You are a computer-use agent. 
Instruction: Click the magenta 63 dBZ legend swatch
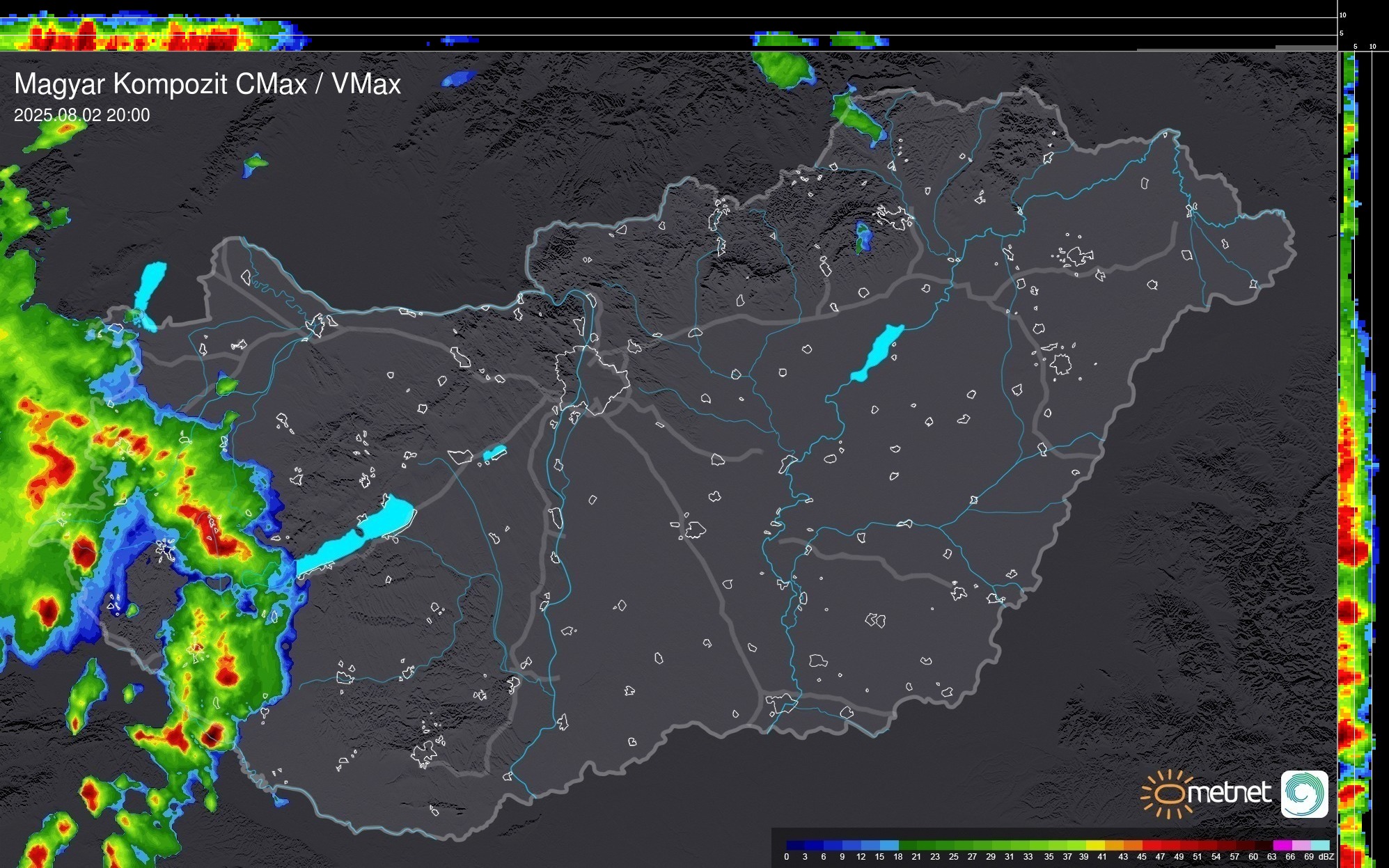coord(1281,845)
